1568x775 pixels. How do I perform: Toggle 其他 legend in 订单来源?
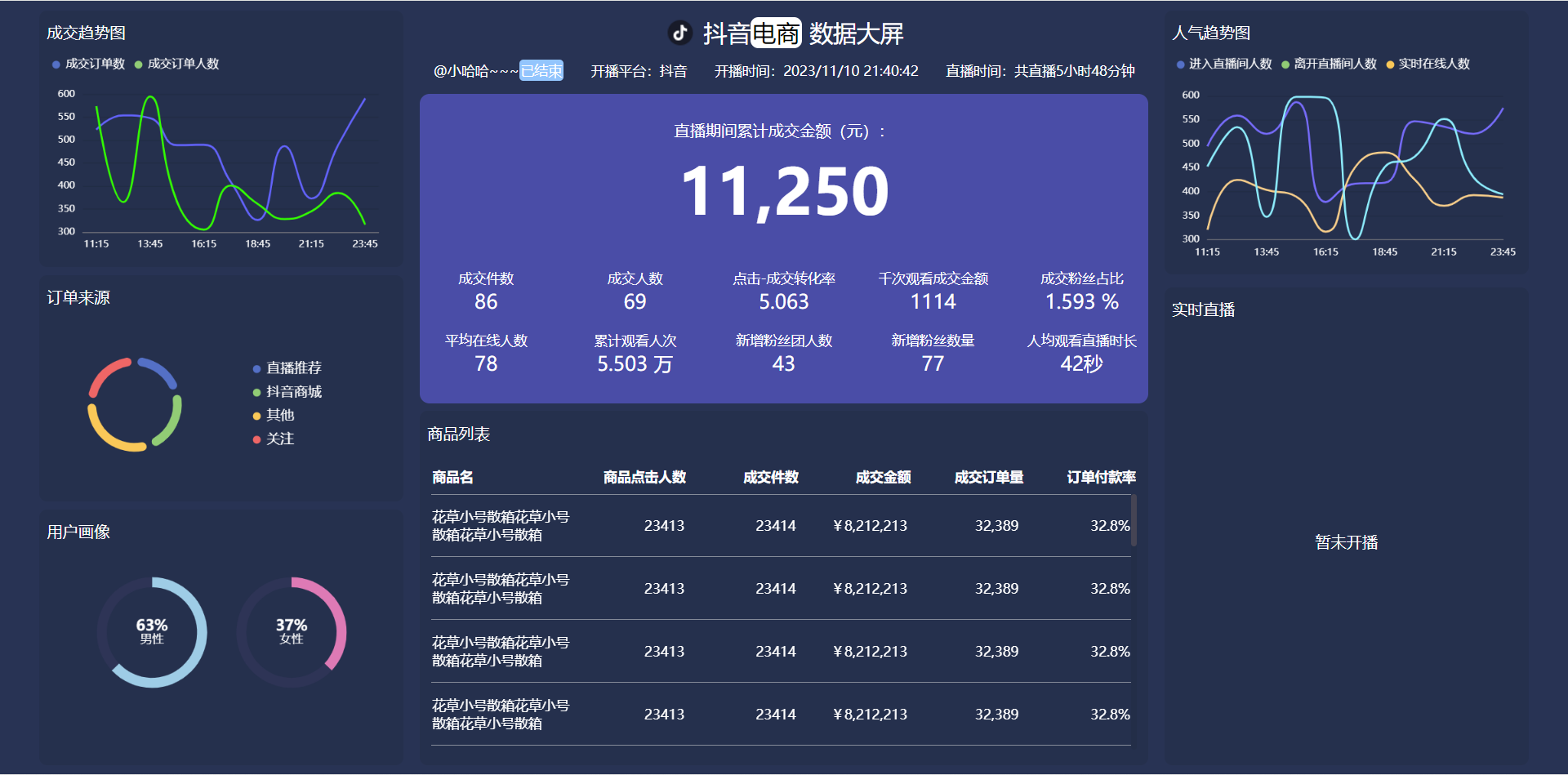(273, 416)
